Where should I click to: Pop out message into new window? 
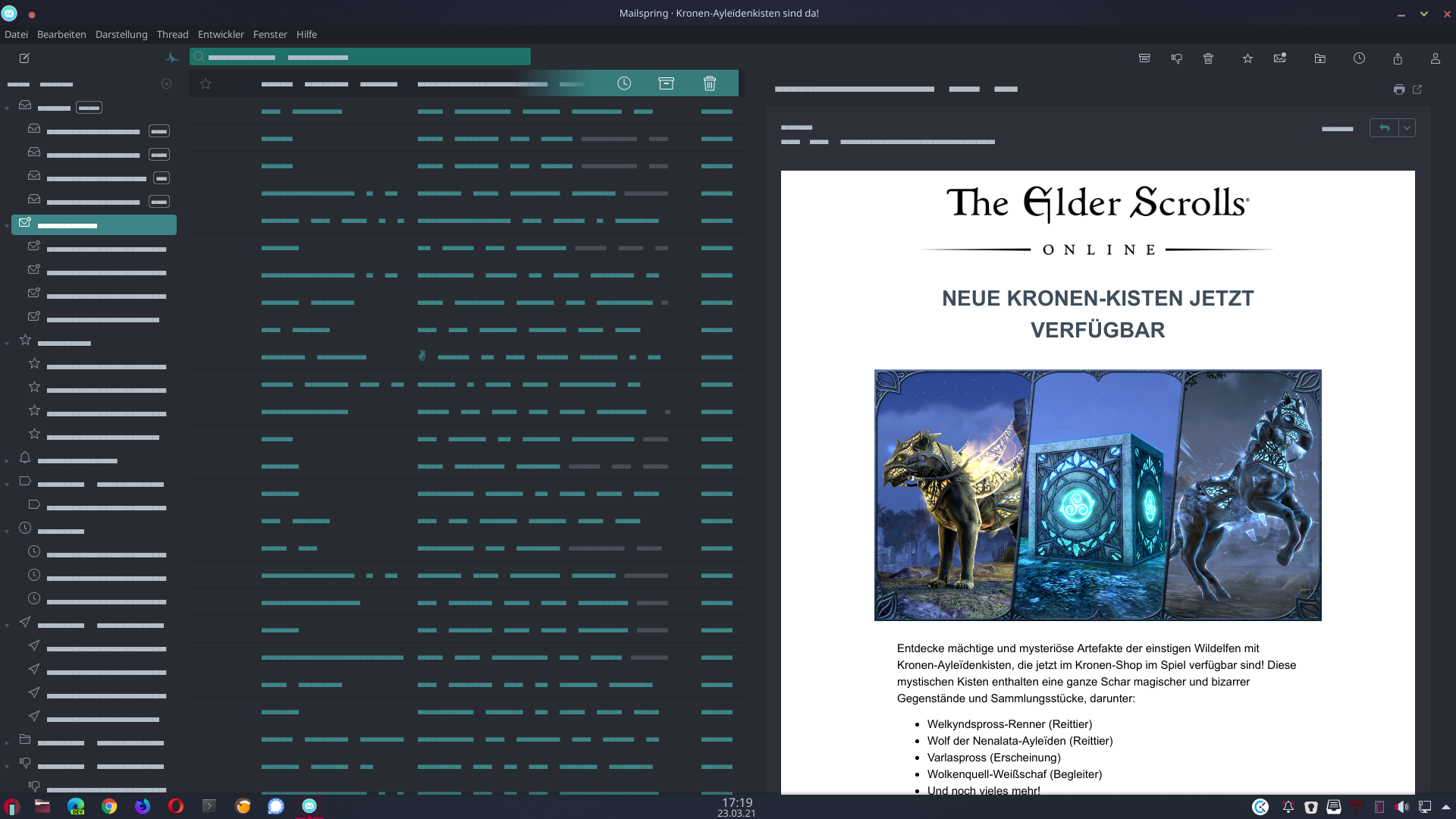1417,89
